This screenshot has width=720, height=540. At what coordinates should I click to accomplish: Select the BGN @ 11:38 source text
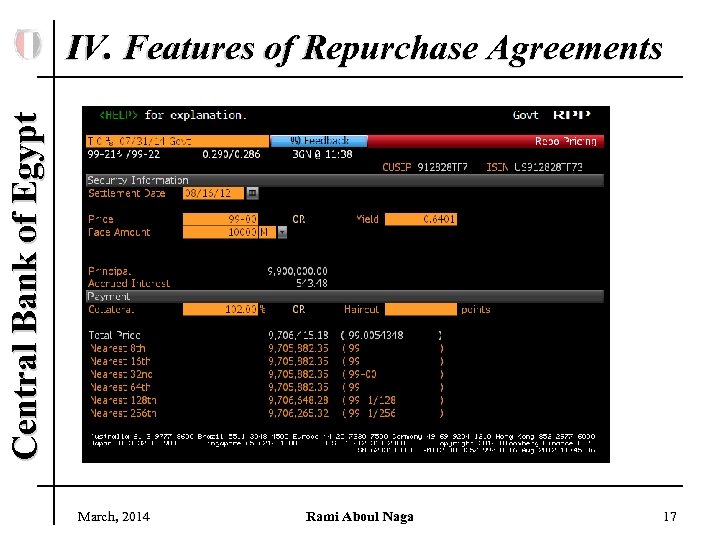click(x=322, y=154)
